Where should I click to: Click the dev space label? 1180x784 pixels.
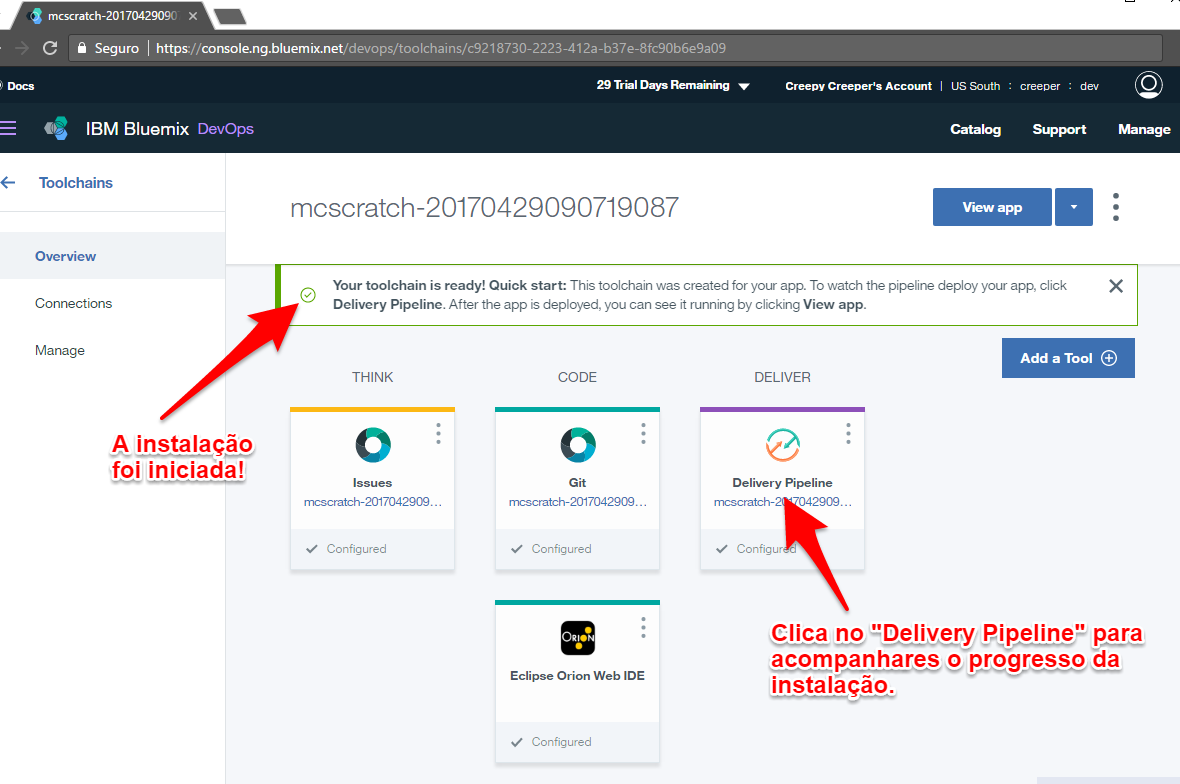point(1089,86)
